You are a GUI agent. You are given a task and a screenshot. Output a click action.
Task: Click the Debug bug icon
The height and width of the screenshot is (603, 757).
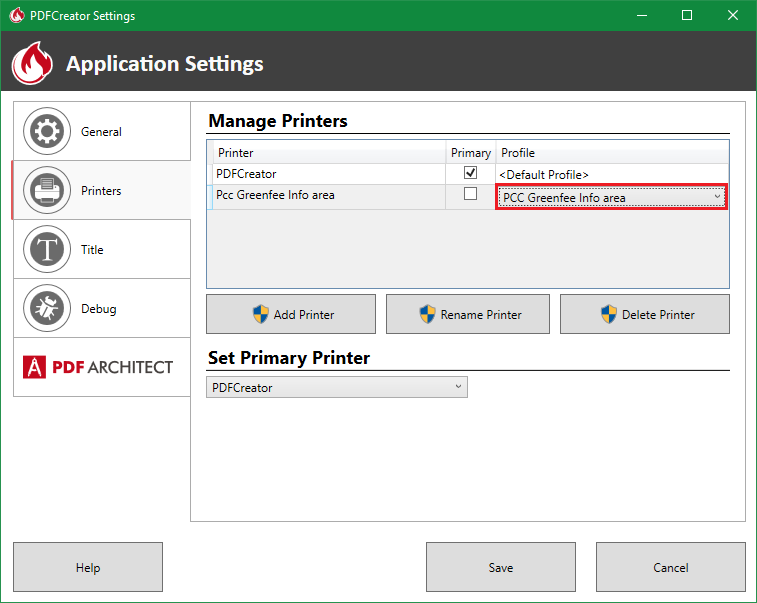tap(47, 308)
